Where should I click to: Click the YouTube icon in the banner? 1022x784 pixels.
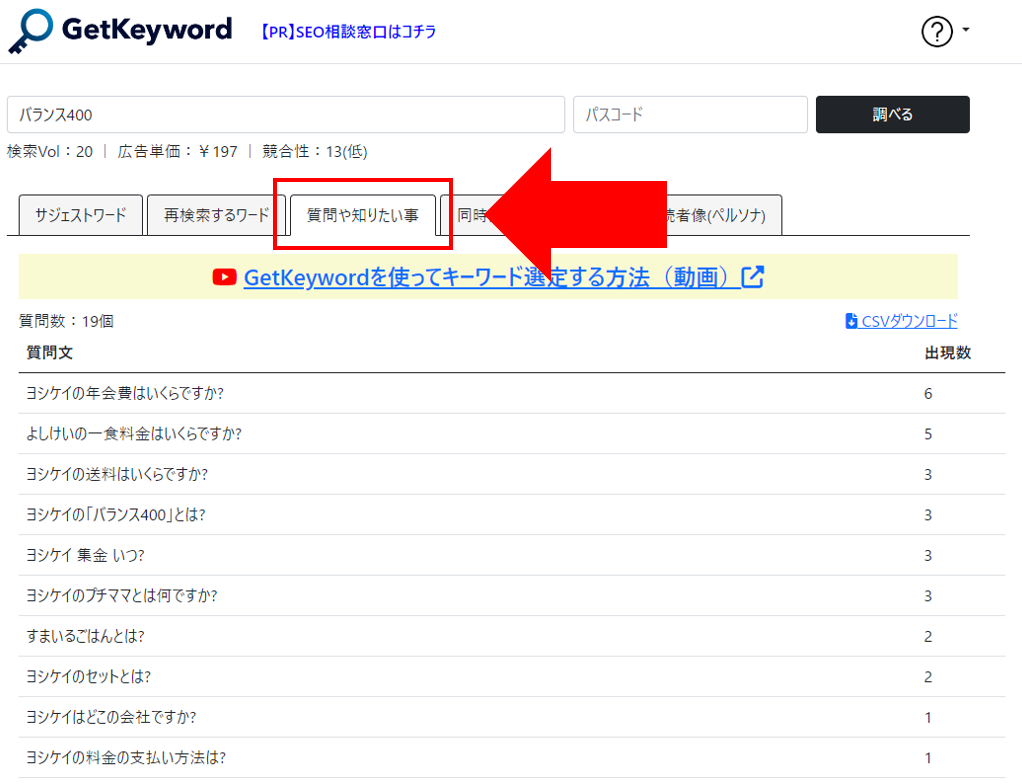tap(224, 277)
